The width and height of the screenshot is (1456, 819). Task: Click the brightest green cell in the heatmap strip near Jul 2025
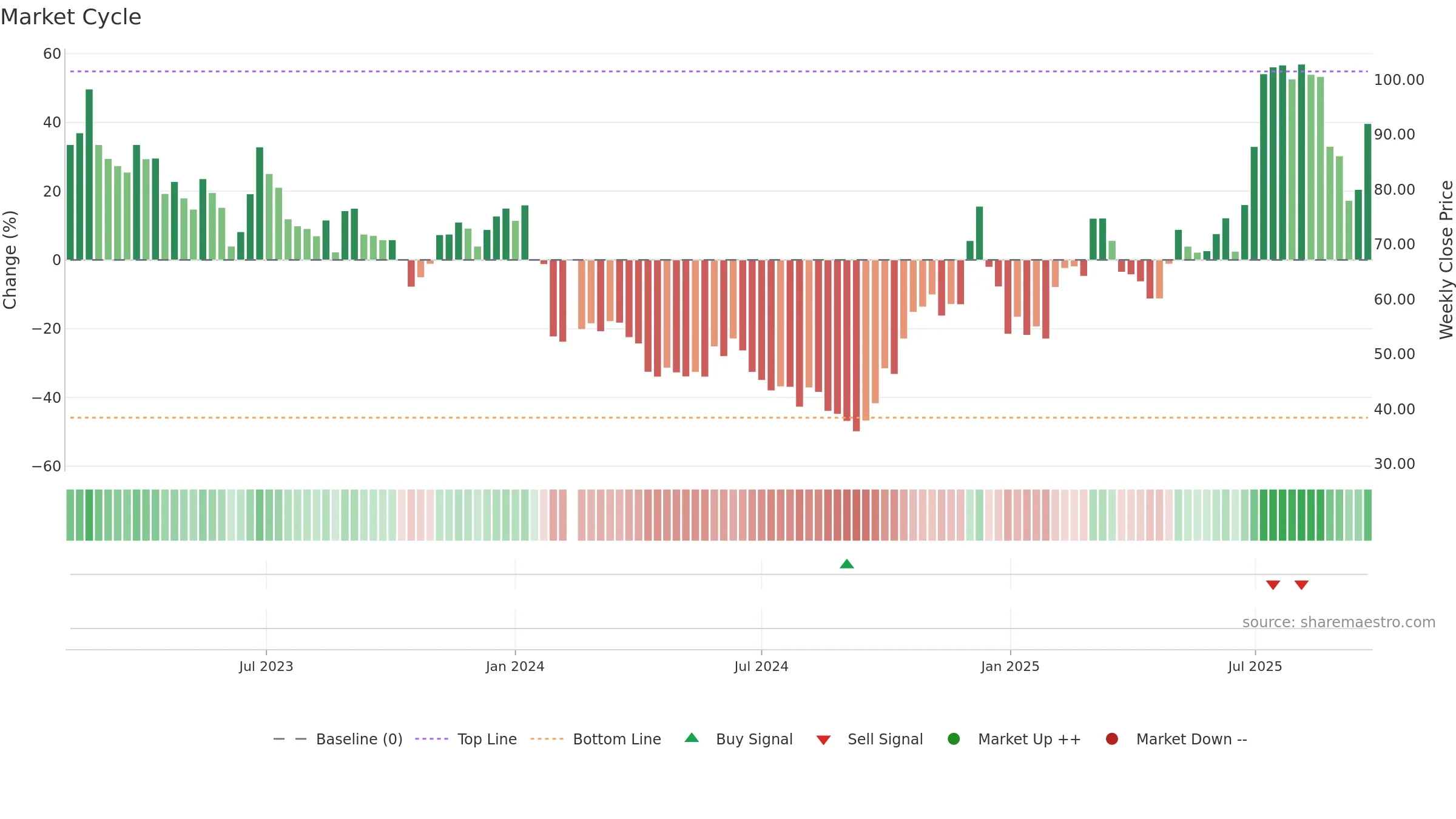click(x=1301, y=515)
